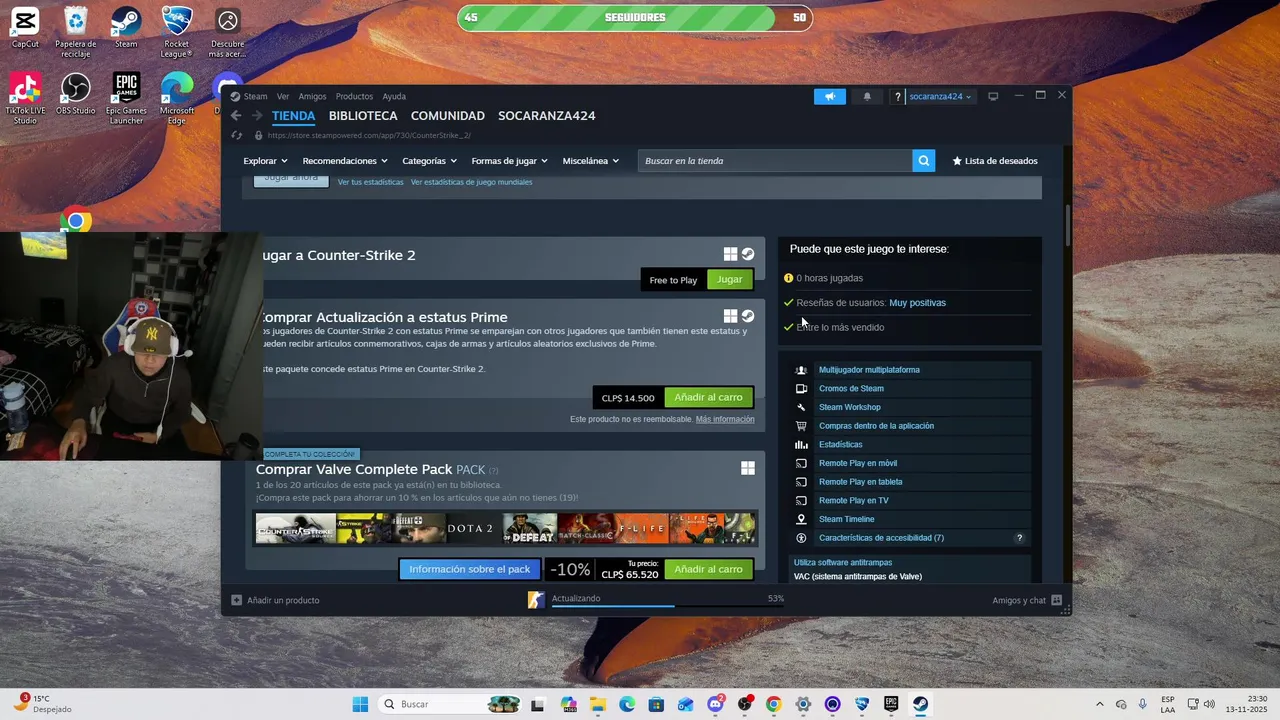
Task: Click the Steam announcements megaphone icon
Action: coord(829,96)
